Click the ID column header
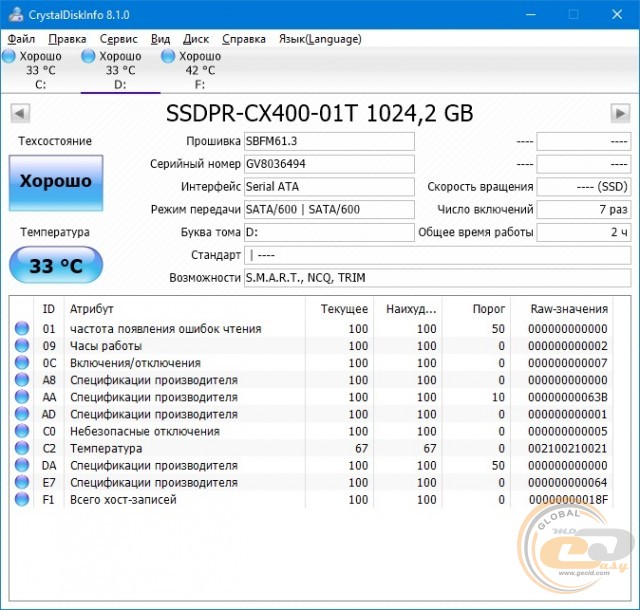This screenshot has height=610, width=640. [x=49, y=309]
